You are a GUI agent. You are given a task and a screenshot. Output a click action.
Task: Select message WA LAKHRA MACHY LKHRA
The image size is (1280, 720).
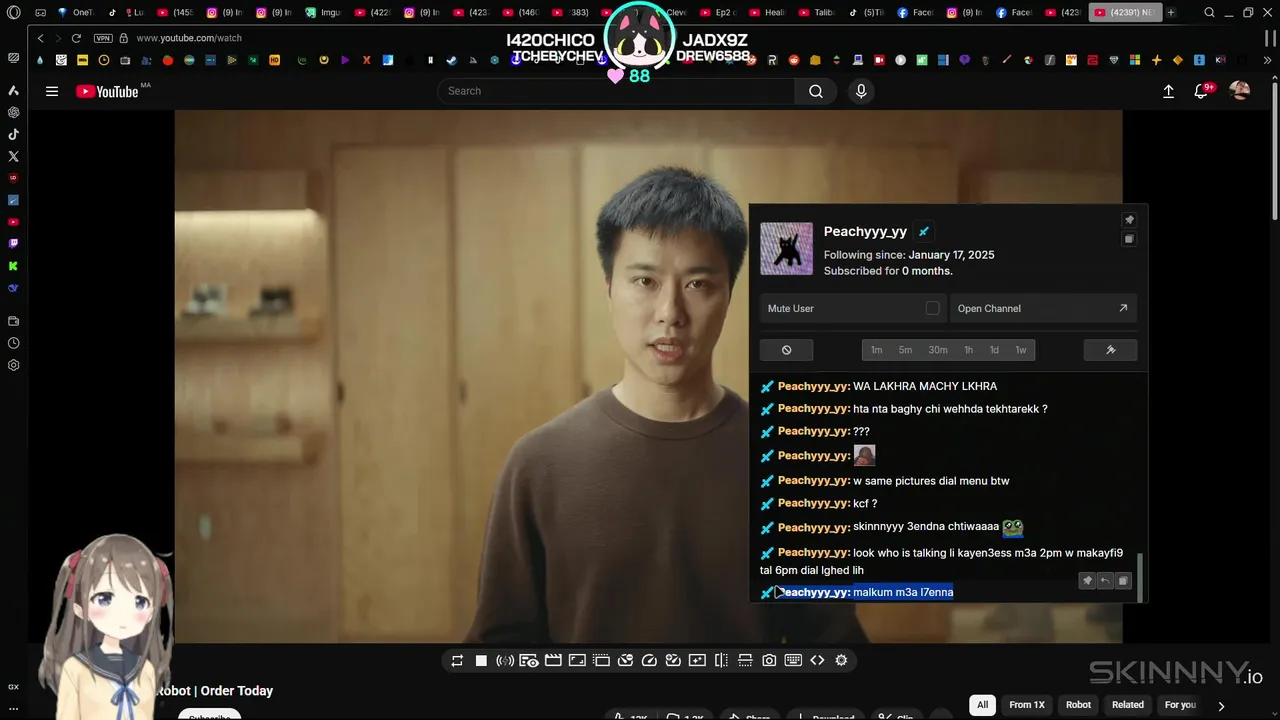click(x=925, y=386)
